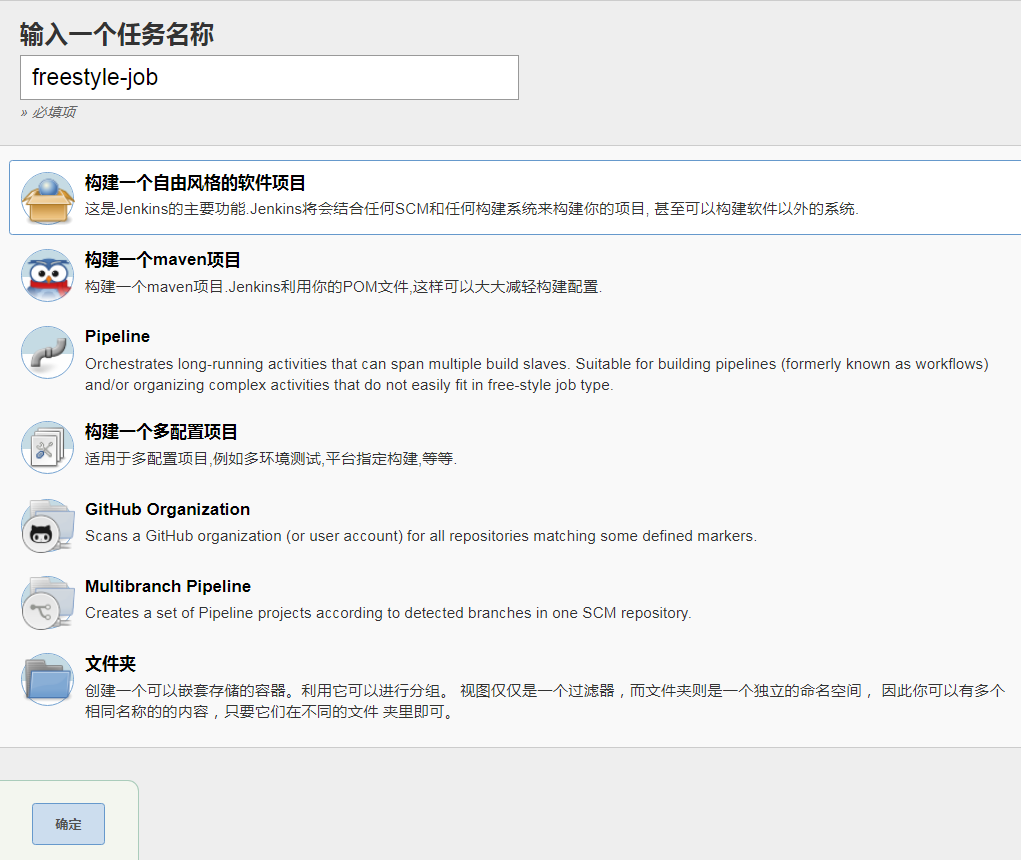This screenshot has height=860, width=1021.
Task: Select 构建一个自由风格的软件项目 title
Action: [195, 183]
